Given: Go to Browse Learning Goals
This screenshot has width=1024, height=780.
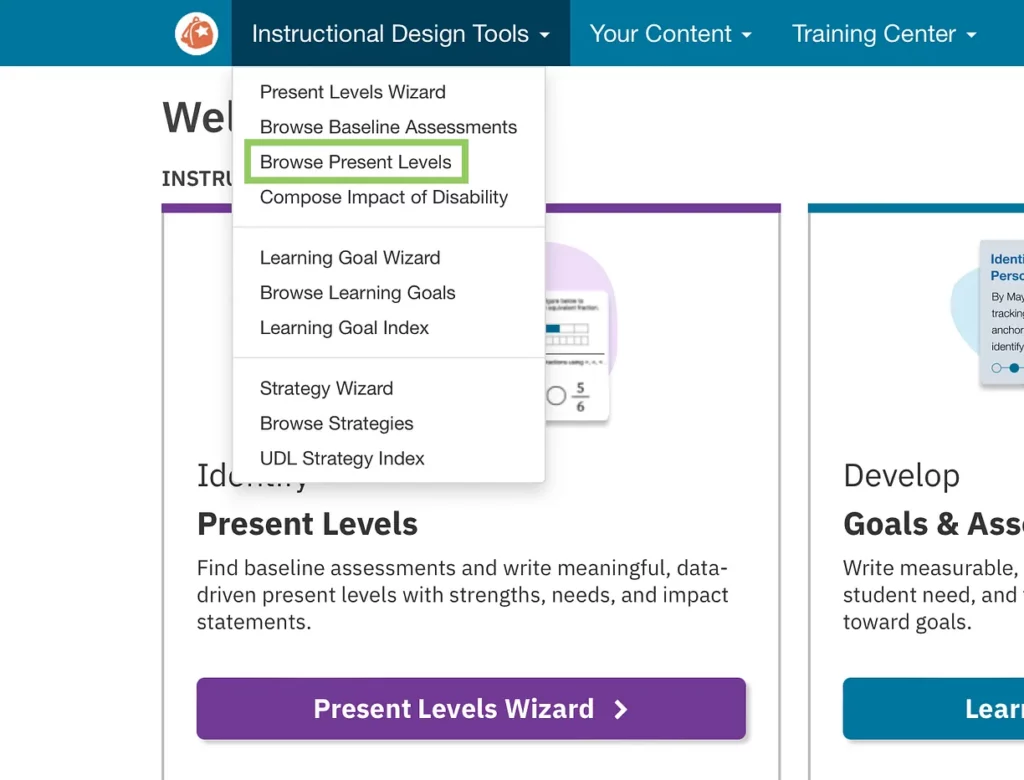Looking at the screenshot, I should (357, 293).
